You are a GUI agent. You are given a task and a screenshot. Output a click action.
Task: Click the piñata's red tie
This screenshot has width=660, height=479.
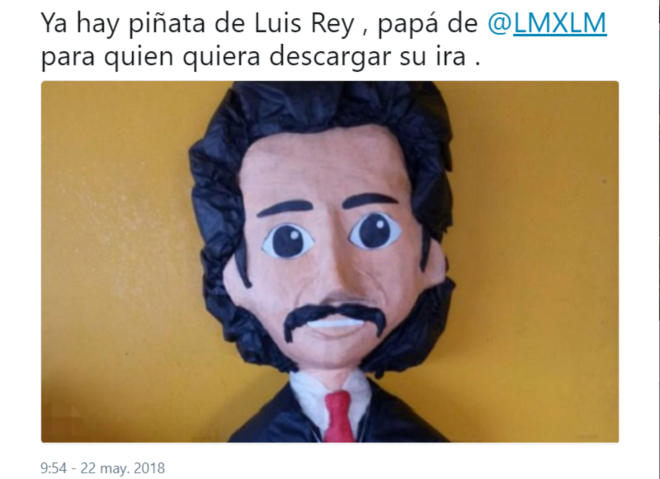point(339,417)
